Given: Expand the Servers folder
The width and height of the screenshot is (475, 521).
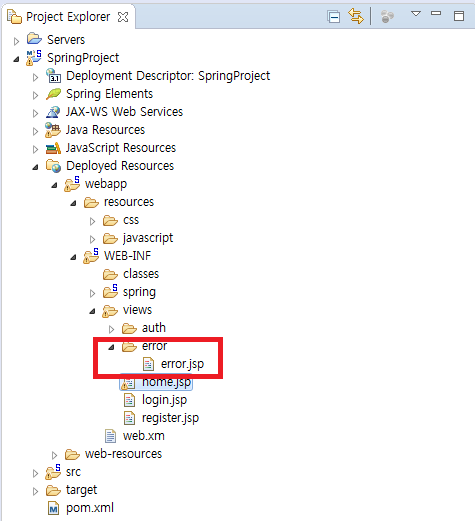Looking at the screenshot, I should (16, 41).
